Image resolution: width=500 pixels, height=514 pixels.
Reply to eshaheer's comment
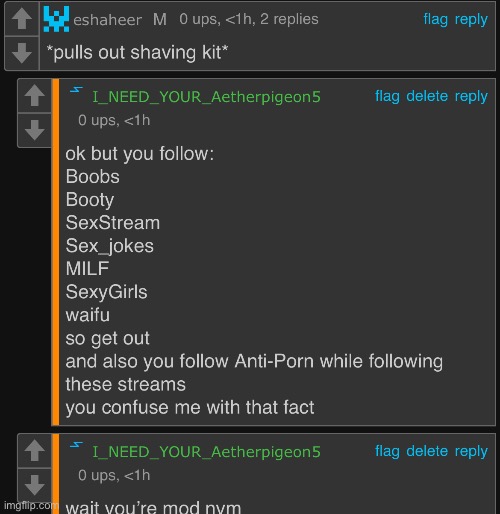(x=471, y=20)
